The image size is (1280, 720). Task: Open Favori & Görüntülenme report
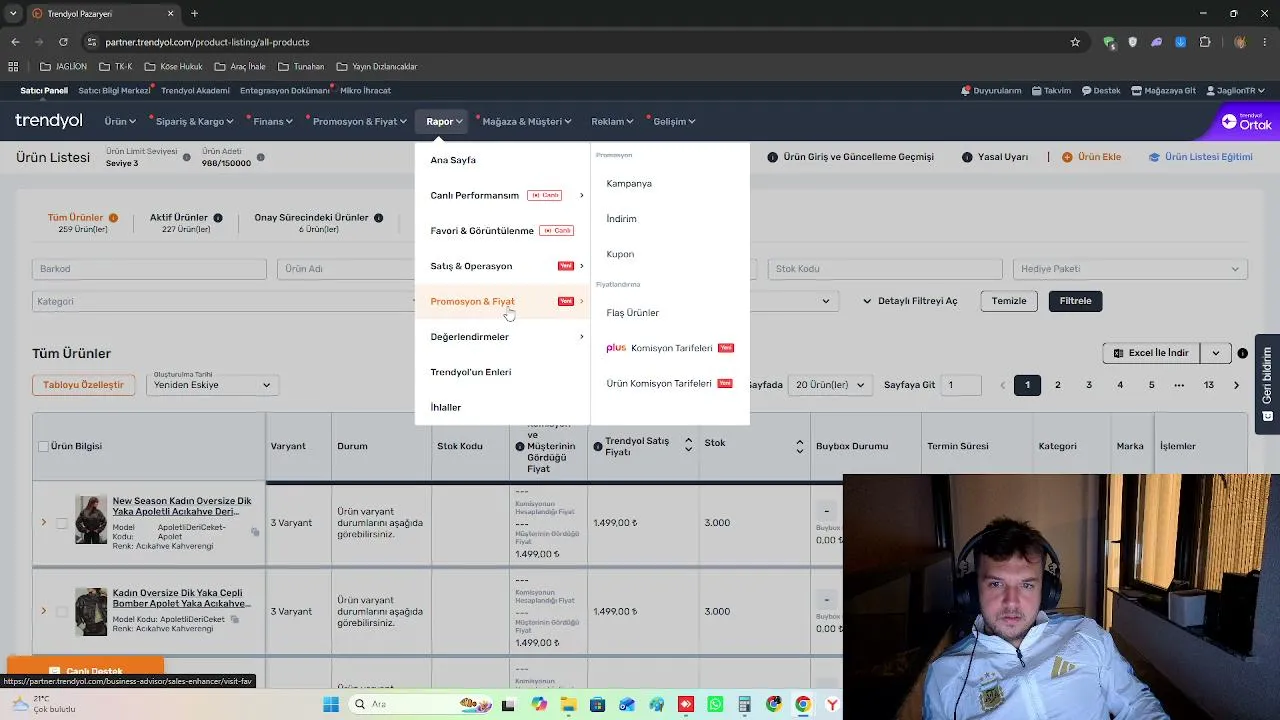(x=502, y=231)
